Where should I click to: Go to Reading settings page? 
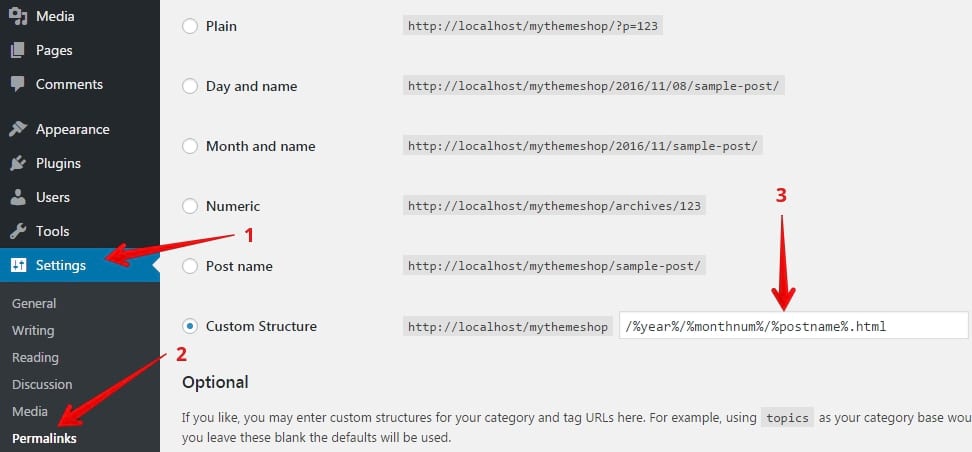[35, 357]
